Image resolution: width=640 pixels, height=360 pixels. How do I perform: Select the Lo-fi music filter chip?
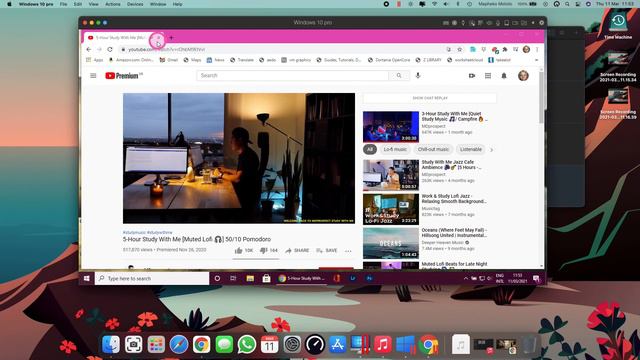tap(395, 149)
